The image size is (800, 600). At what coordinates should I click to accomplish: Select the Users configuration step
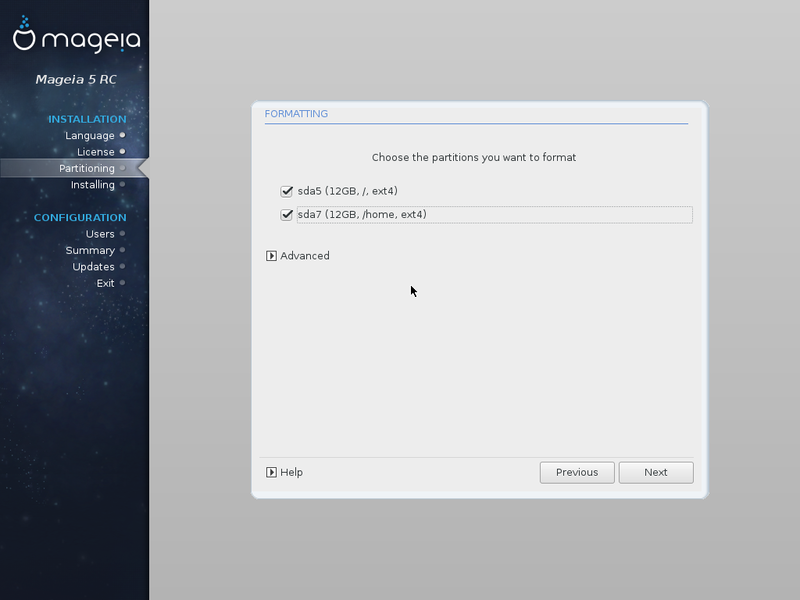coord(100,234)
